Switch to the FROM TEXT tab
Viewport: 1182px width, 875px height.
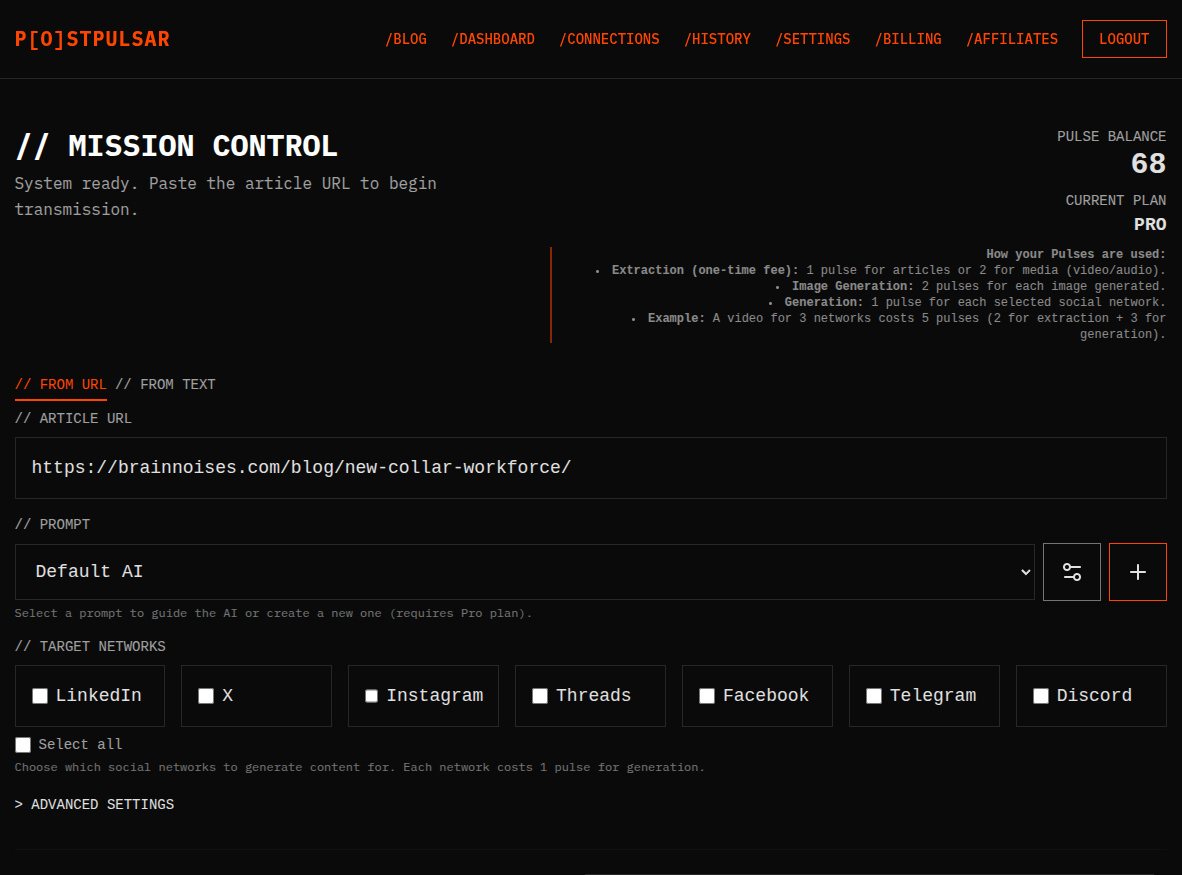165,384
